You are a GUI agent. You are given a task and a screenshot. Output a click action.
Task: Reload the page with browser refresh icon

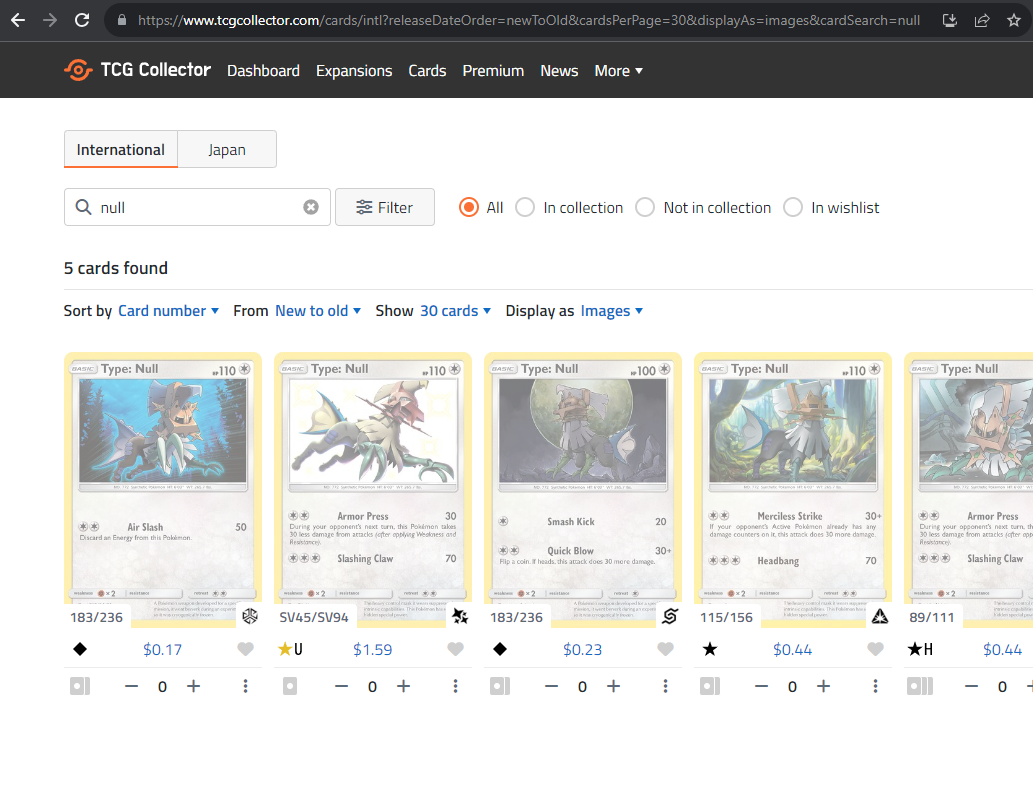click(82, 20)
